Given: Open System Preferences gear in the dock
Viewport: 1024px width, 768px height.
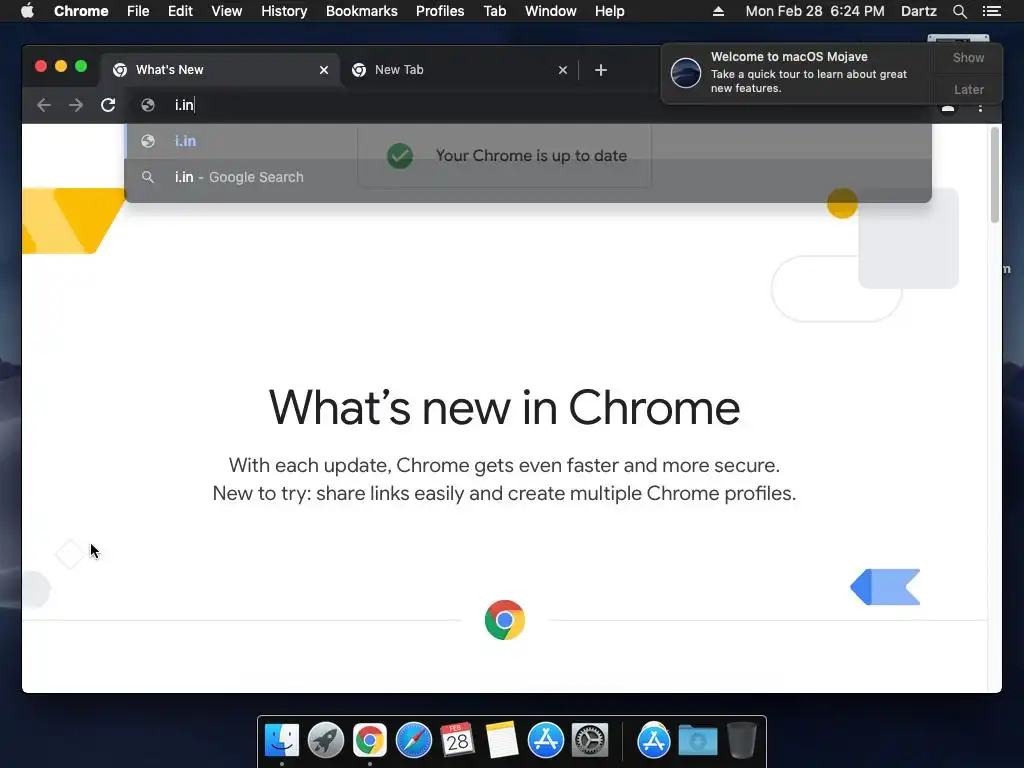Looking at the screenshot, I should (x=590, y=740).
